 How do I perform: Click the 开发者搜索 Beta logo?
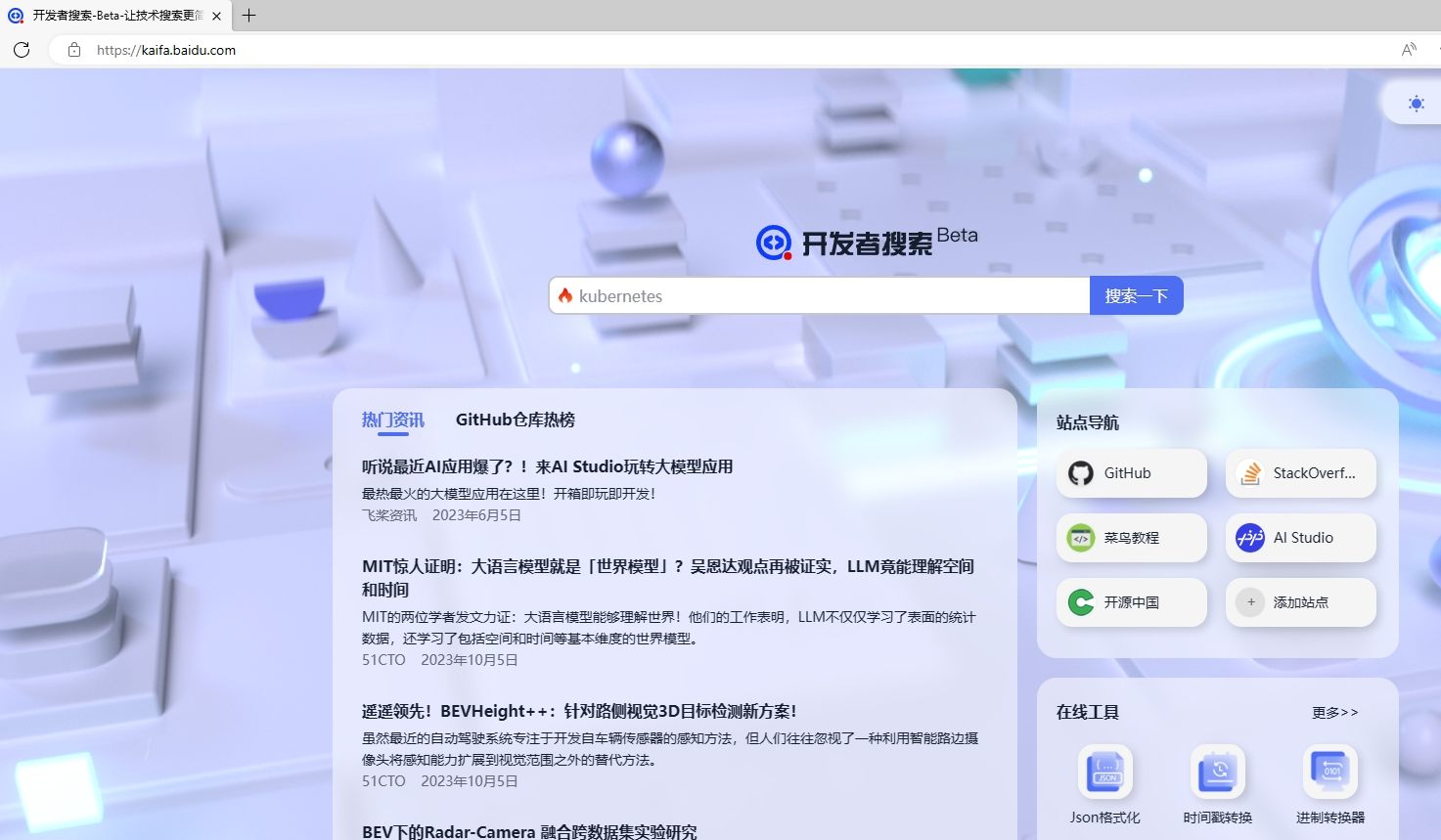point(867,242)
